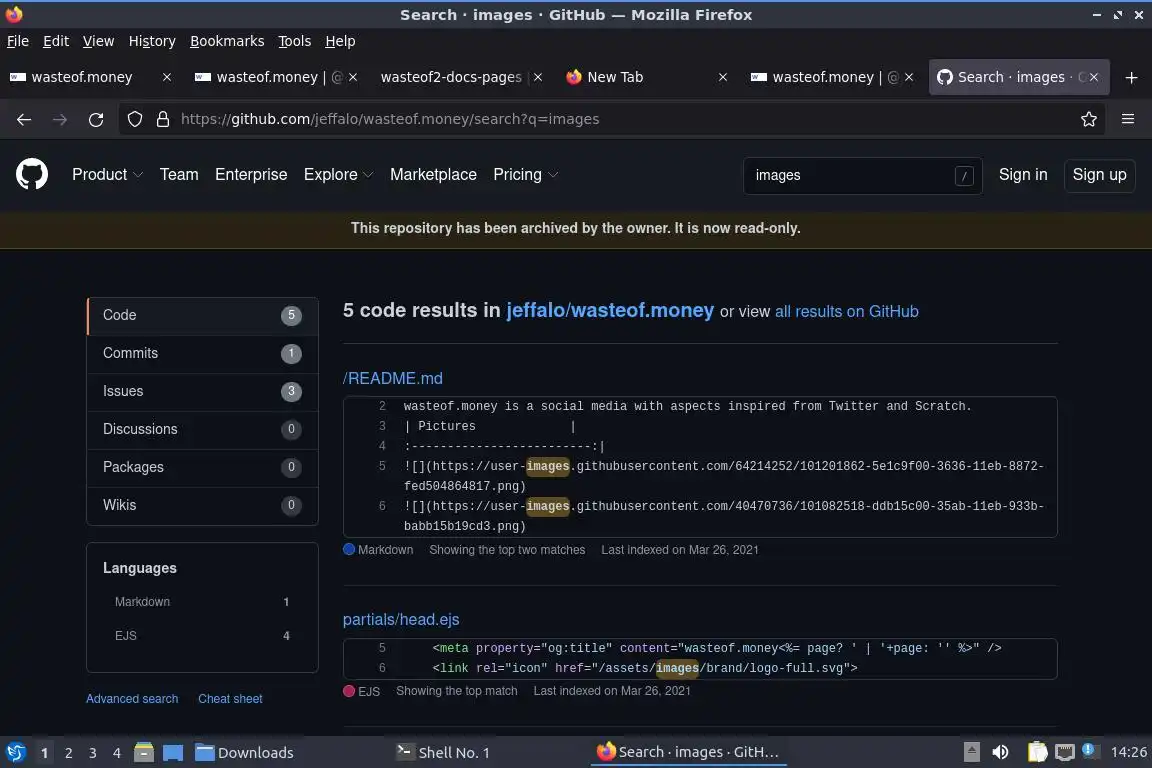Open the Marketplace link
Image resolution: width=1152 pixels, height=768 pixels.
tap(433, 175)
